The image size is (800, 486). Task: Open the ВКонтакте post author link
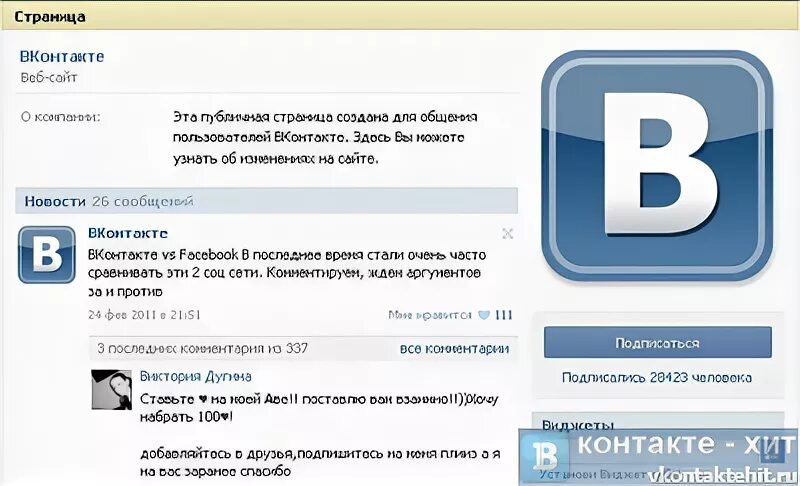128,233
